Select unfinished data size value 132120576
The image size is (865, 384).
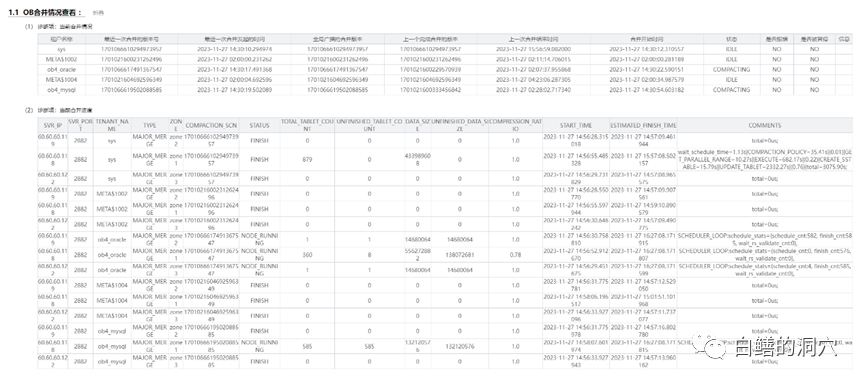pos(459,346)
